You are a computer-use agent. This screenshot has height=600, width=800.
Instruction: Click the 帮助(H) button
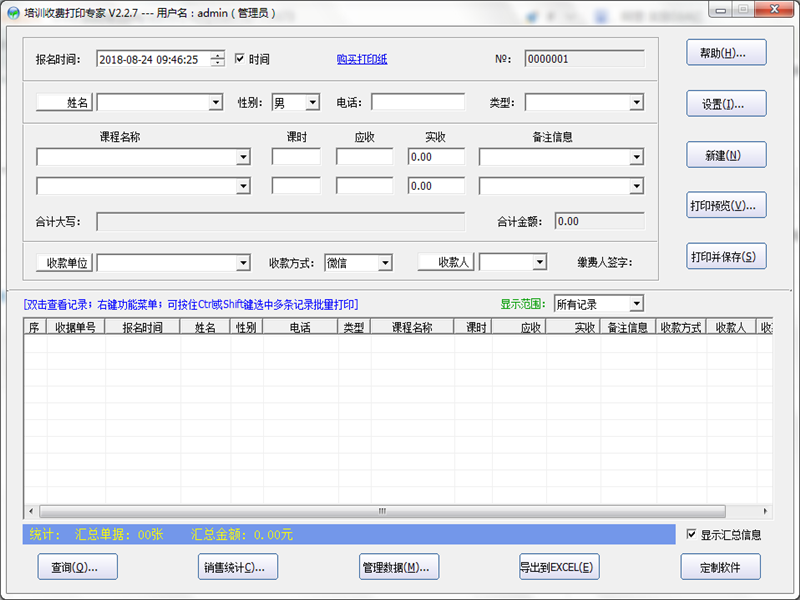click(726, 53)
